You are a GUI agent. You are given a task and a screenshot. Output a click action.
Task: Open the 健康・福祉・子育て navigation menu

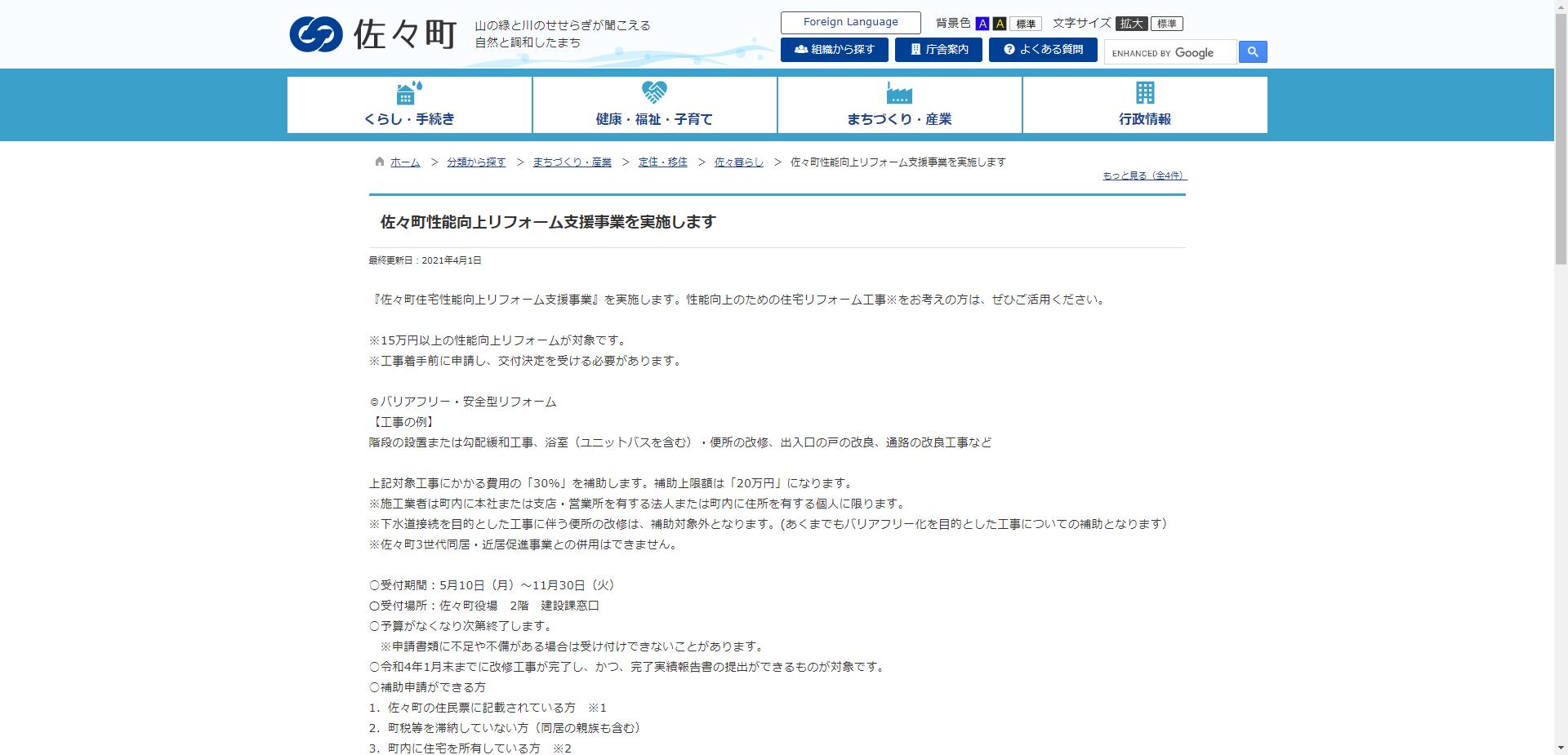(653, 118)
